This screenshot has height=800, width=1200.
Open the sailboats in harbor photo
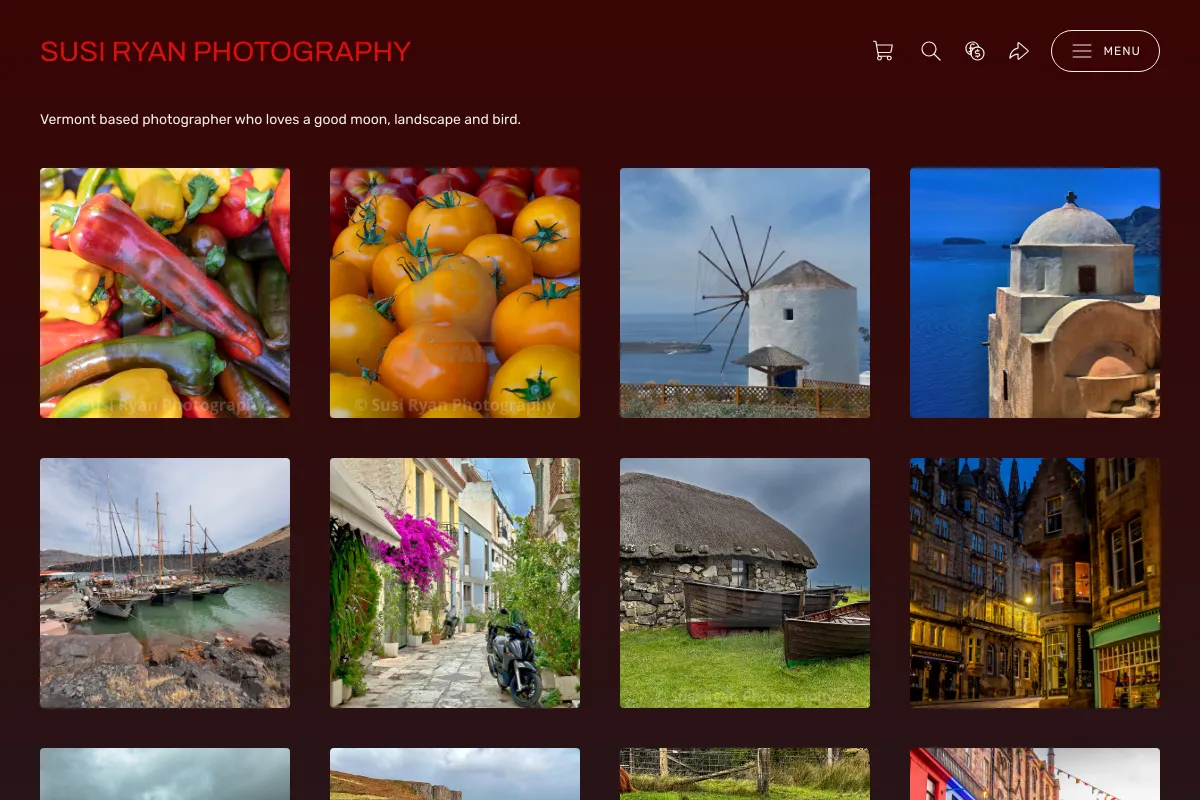tap(165, 583)
